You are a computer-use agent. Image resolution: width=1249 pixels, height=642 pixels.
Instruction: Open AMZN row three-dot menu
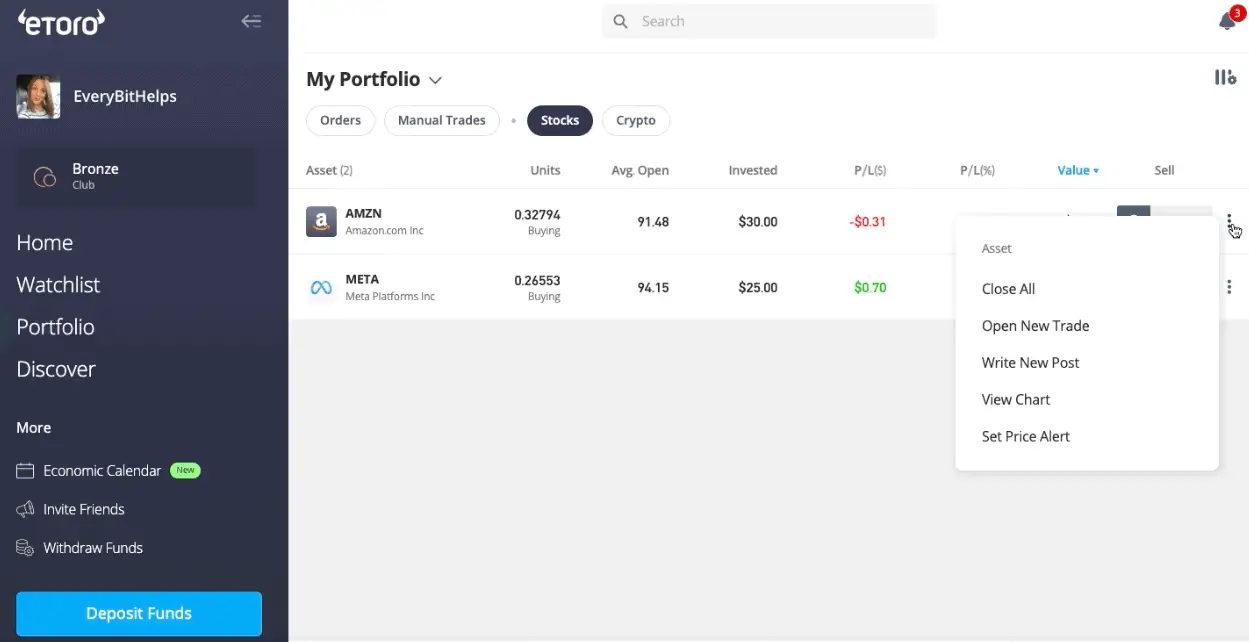click(1229, 221)
